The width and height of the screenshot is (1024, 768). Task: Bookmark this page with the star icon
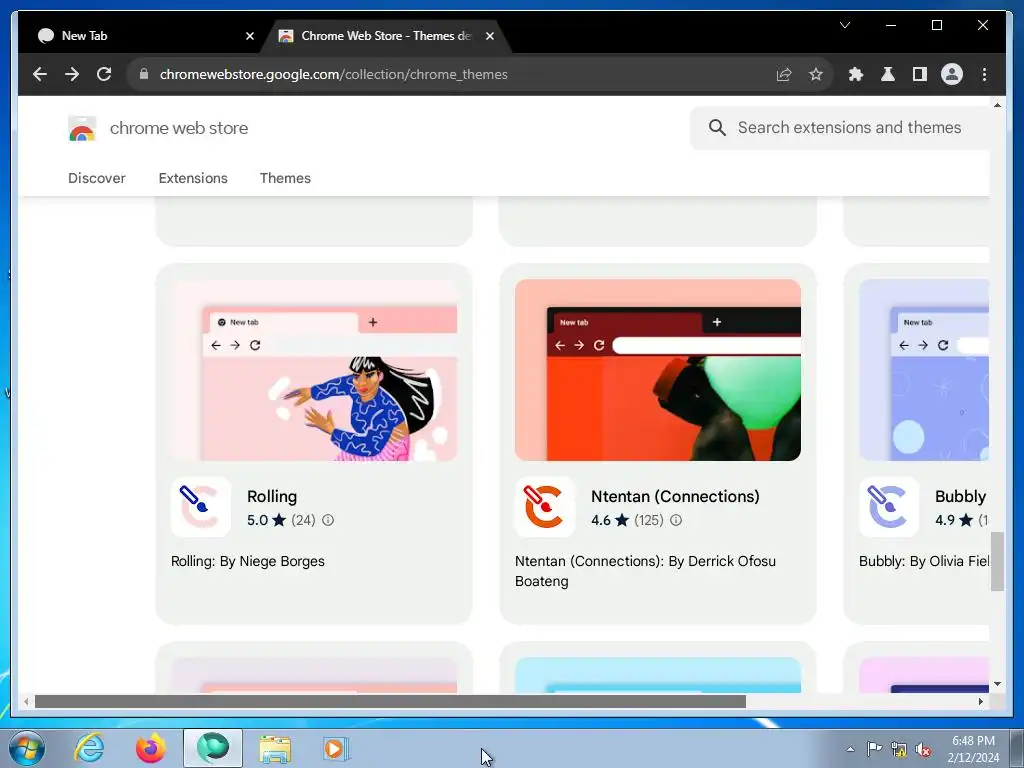tap(816, 74)
